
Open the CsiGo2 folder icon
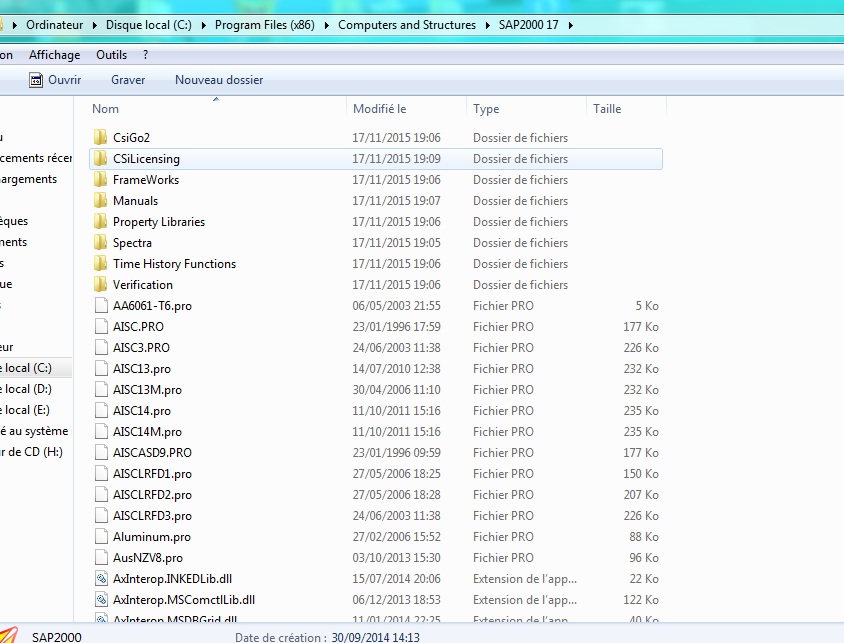point(101,137)
